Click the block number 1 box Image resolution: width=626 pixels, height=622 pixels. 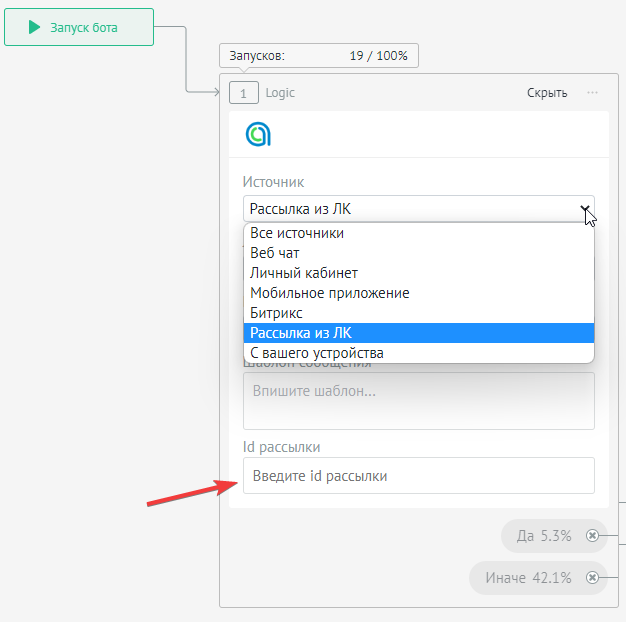pos(244,93)
